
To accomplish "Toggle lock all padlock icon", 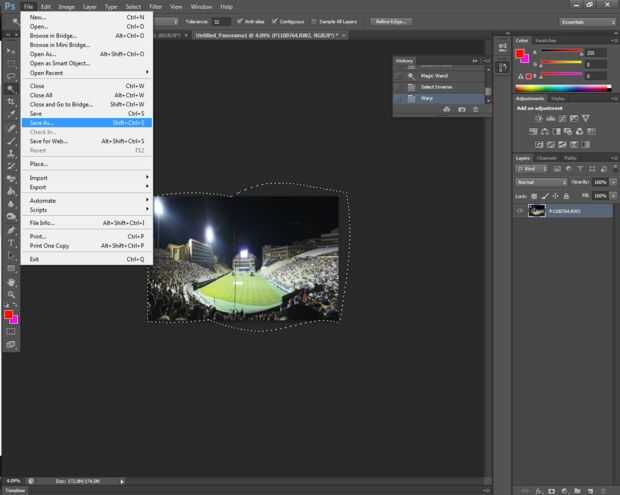I will (x=566, y=196).
